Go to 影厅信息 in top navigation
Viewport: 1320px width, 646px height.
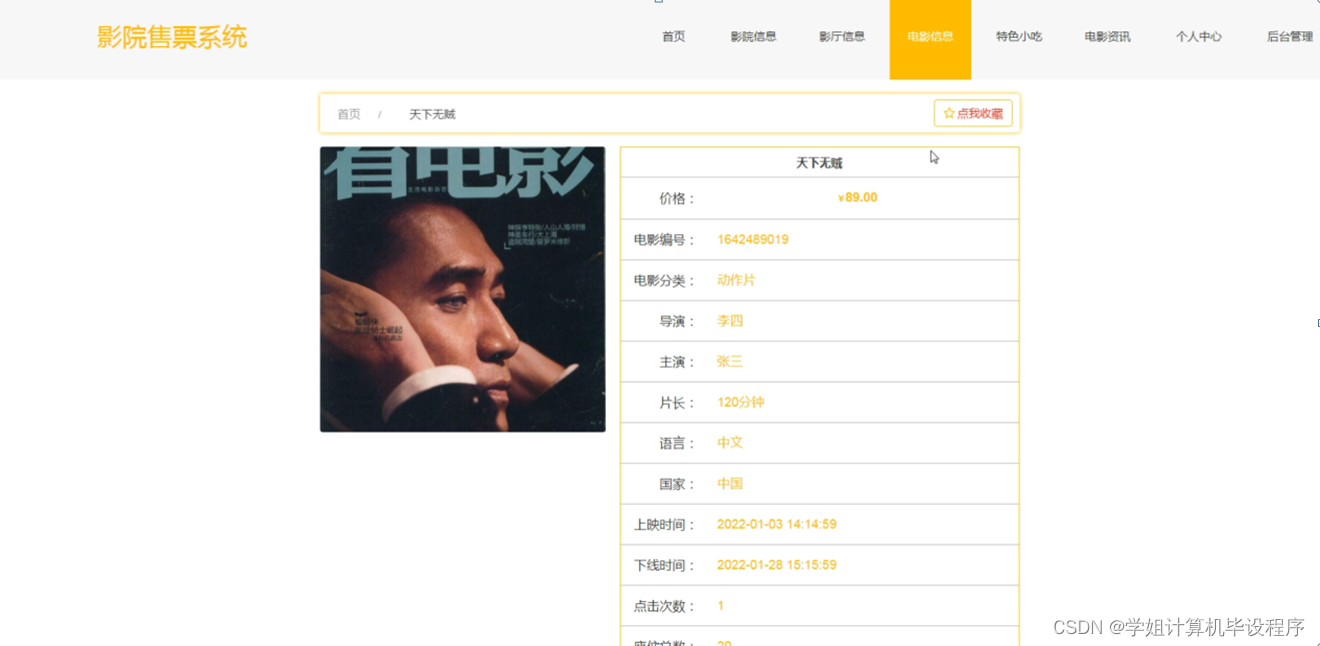point(842,37)
